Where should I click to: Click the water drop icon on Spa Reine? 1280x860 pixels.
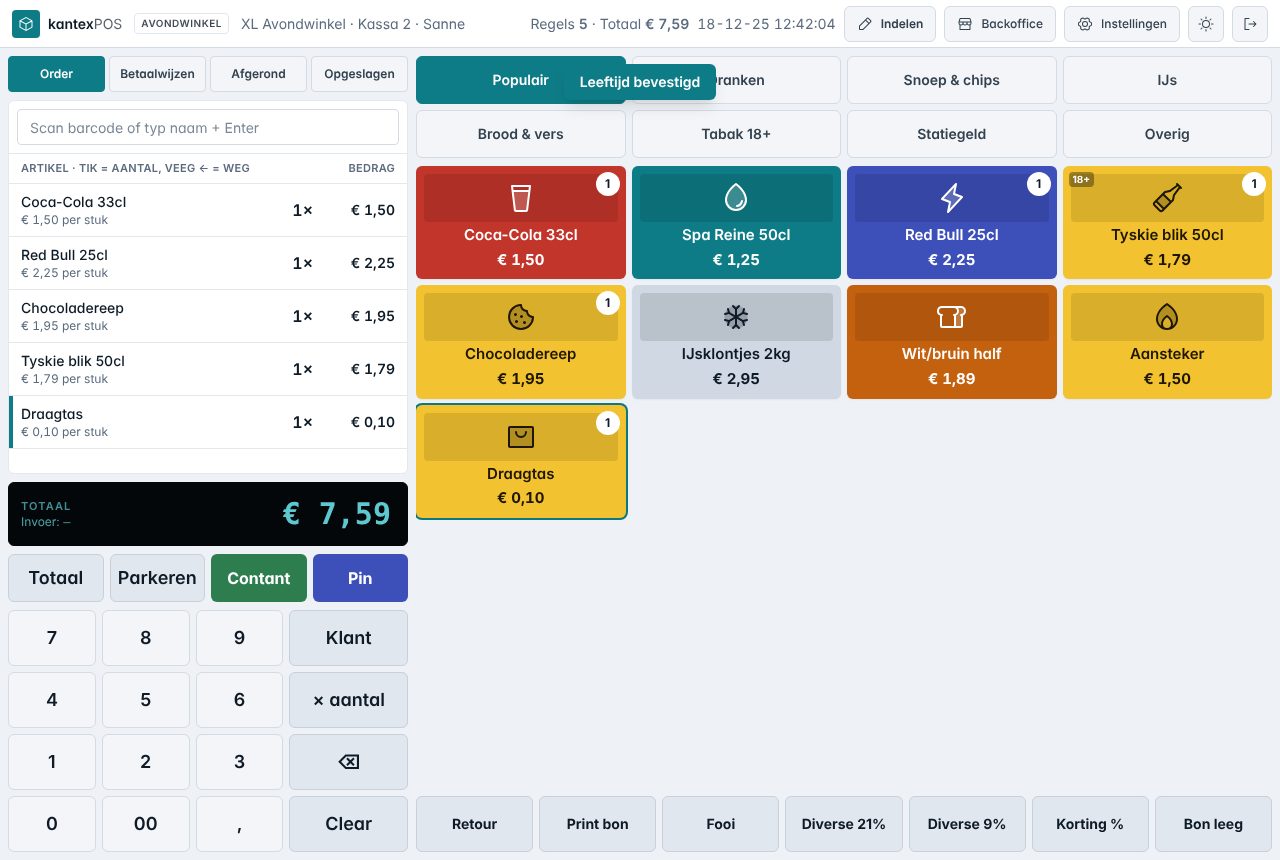[x=736, y=198]
